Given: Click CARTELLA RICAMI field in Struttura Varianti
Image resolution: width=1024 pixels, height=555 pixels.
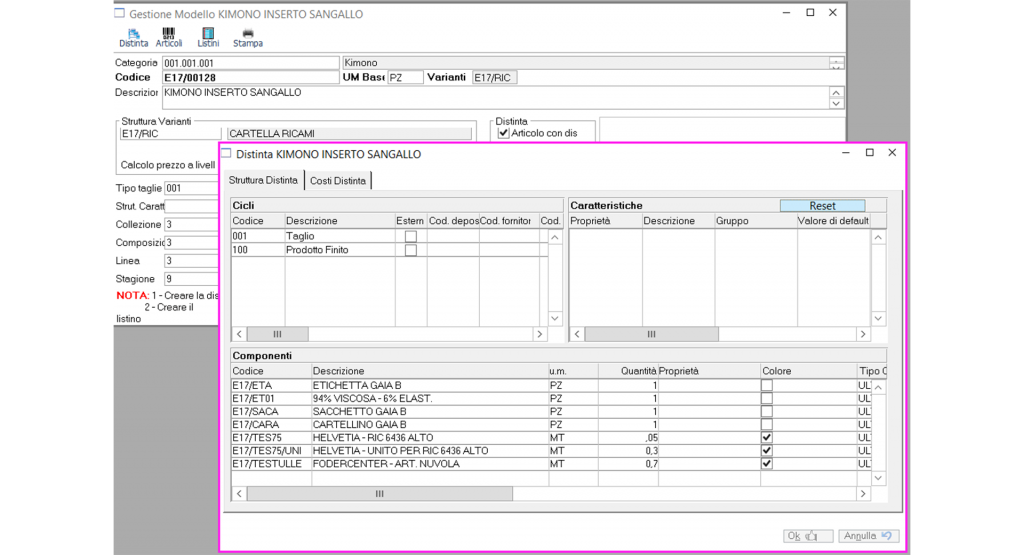Looking at the screenshot, I should [x=349, y=133].
